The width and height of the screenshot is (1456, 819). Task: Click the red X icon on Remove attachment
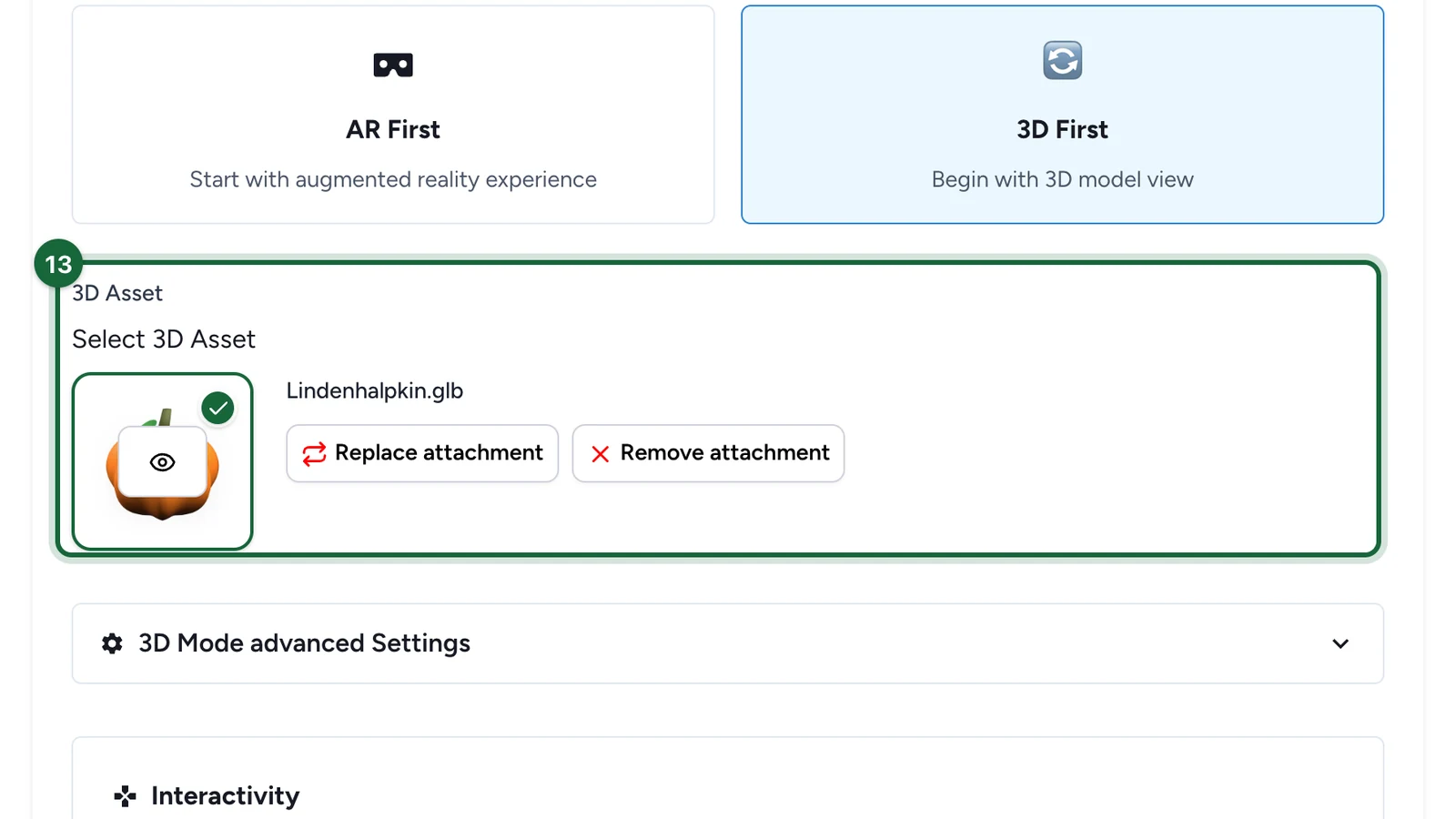(600, 453)
